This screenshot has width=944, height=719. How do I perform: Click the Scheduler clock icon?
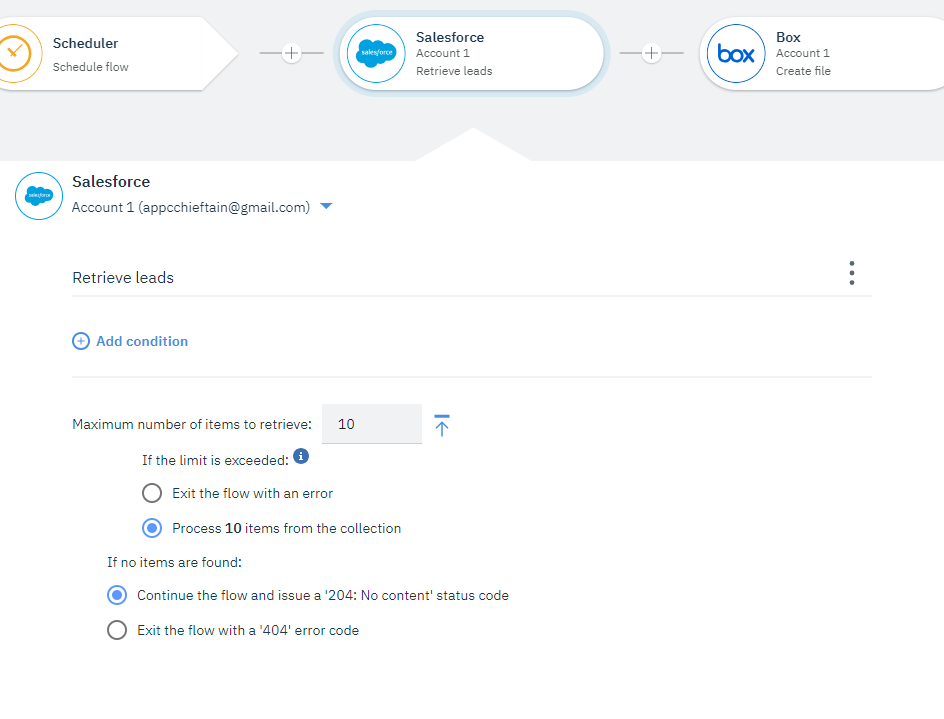16,54
